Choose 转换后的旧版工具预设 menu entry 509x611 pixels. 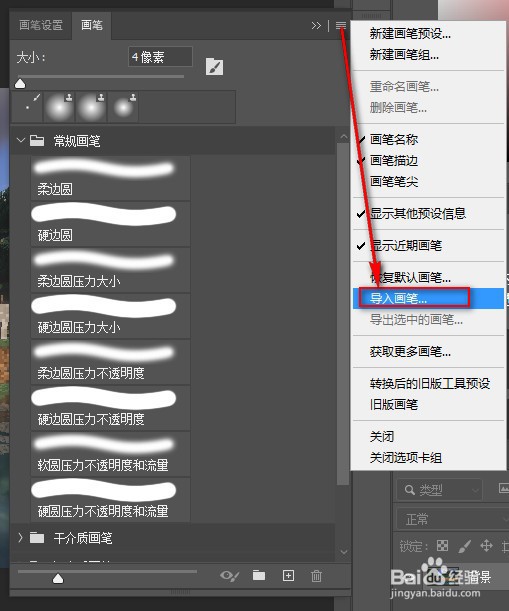click(430, 383)
